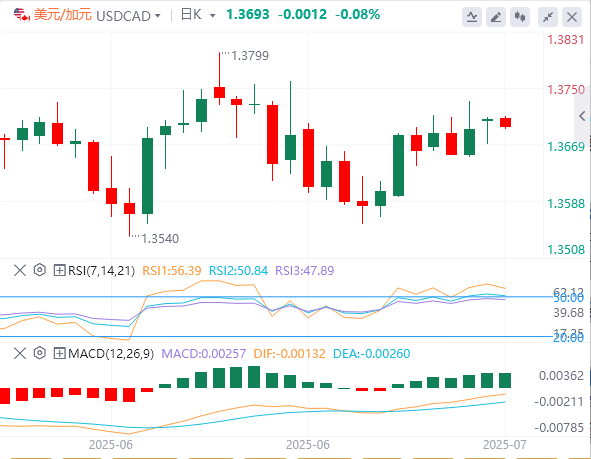Screen dimensions: 591x459
Task: Select the latest red candlestick
Action: [x=505, y=122]
